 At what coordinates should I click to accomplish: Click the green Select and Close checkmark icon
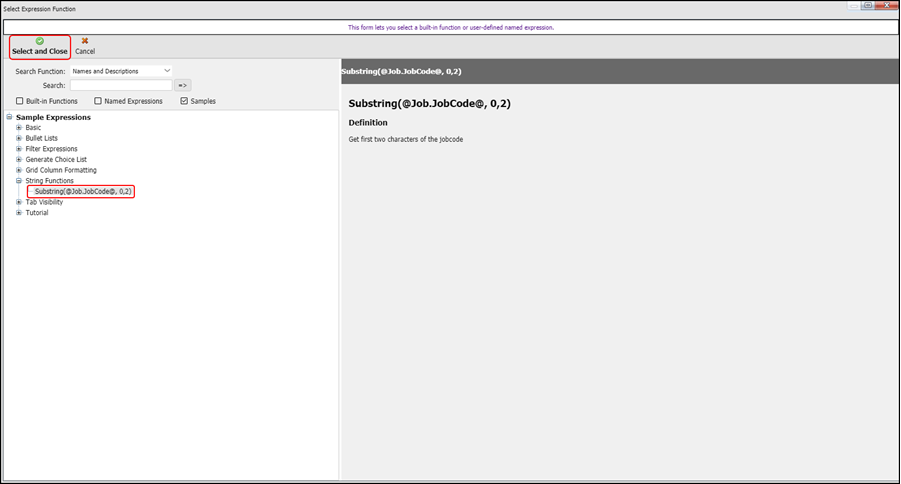[39, 41]
